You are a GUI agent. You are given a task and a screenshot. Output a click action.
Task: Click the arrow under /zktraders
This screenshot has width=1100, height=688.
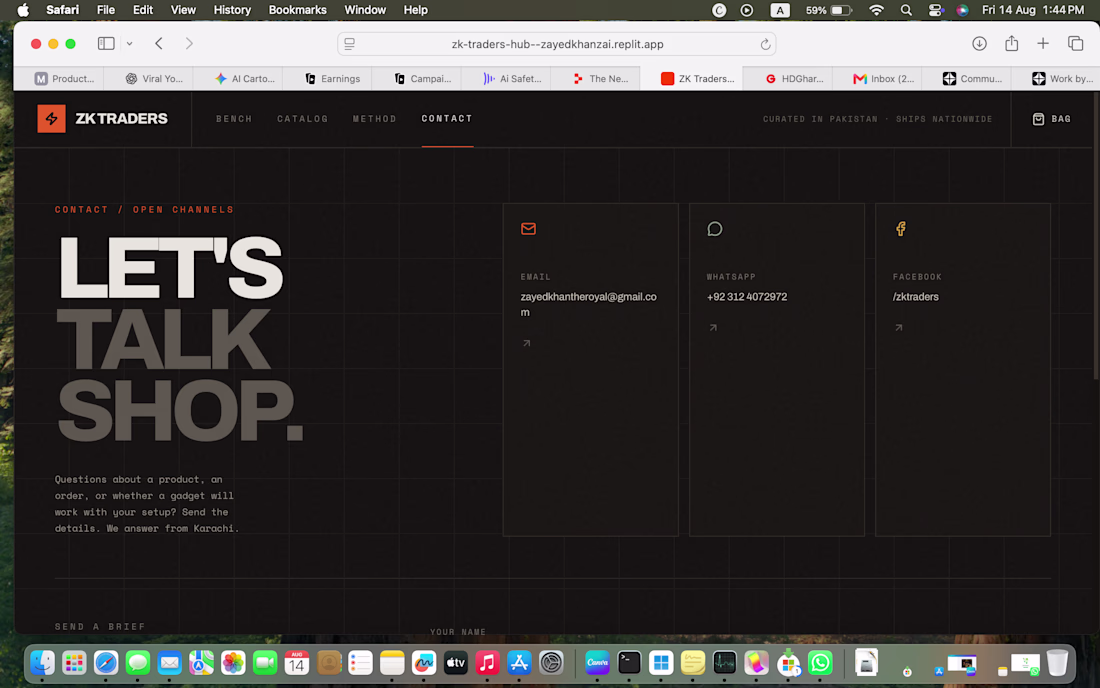click(899, 328)
